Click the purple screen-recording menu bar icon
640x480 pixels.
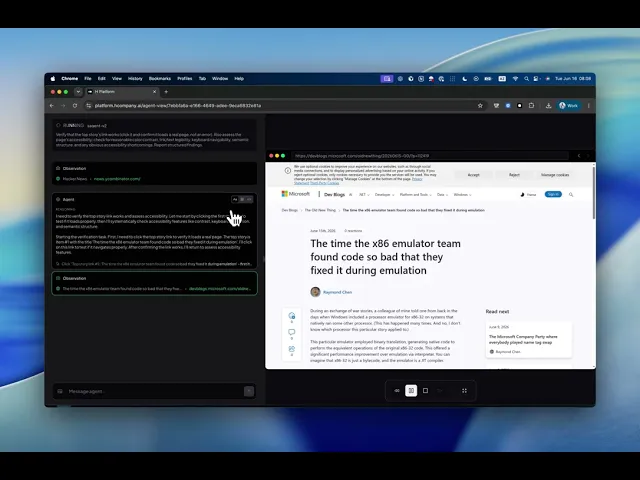pos(387,79)
